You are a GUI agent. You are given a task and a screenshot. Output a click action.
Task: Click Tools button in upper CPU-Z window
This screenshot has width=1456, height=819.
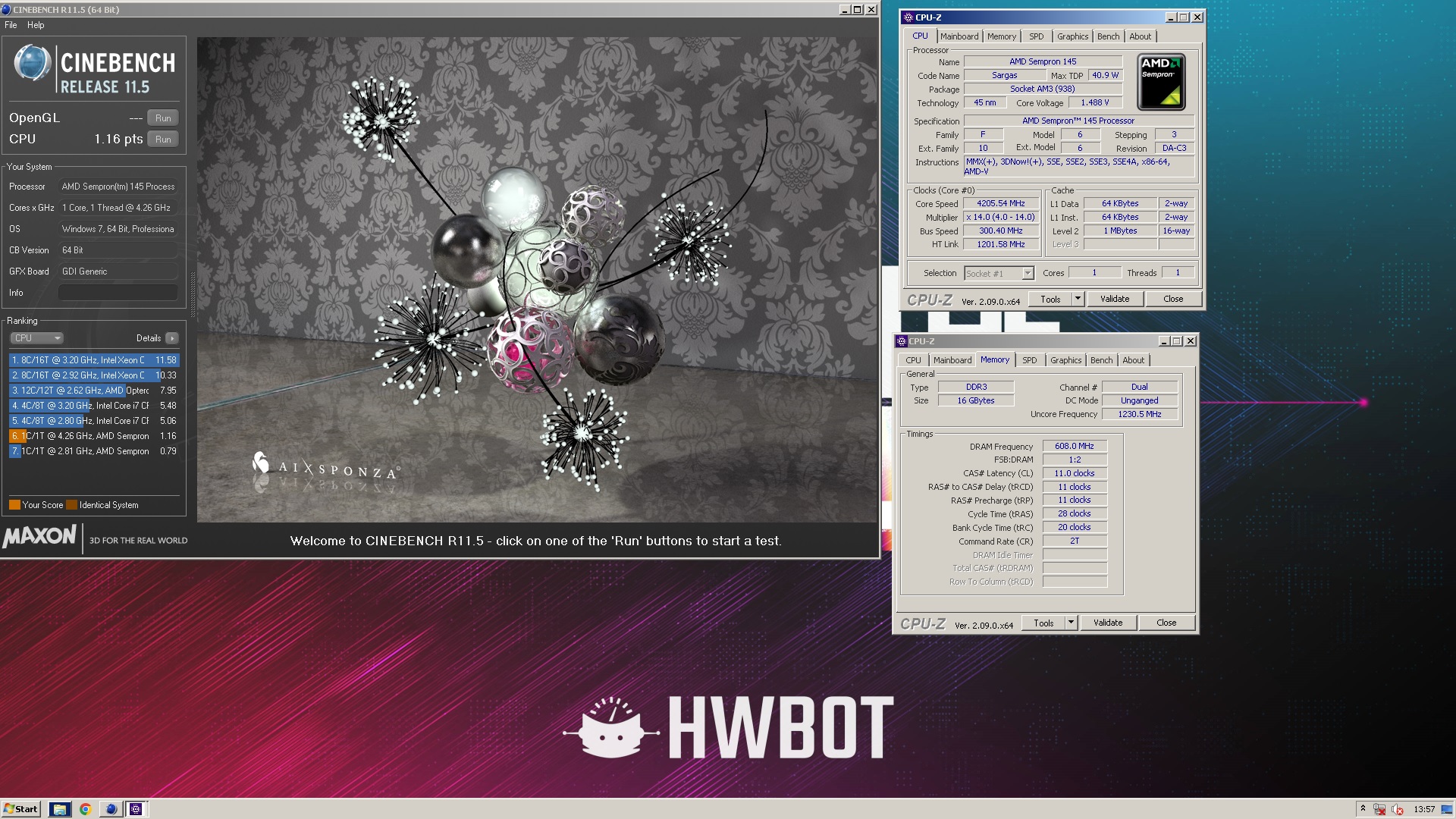[1050, 300]
